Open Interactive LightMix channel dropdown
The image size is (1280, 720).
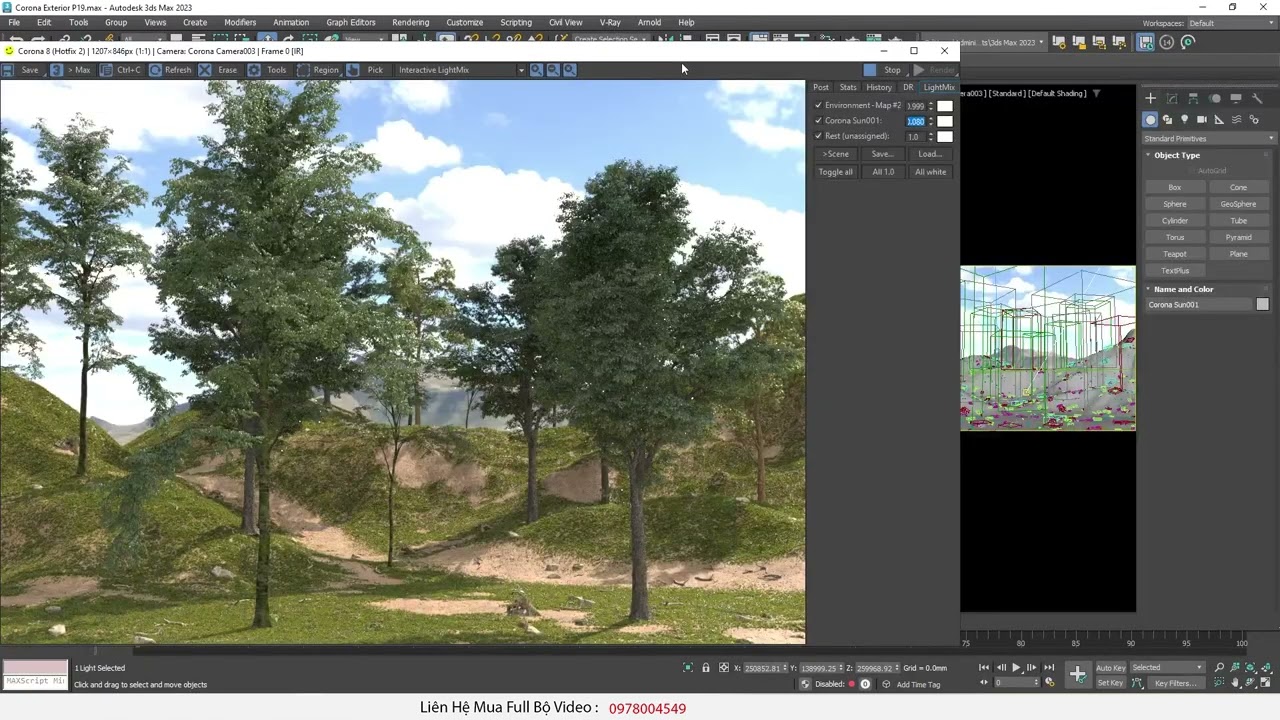pyautogui.click(x=460, y=70)
